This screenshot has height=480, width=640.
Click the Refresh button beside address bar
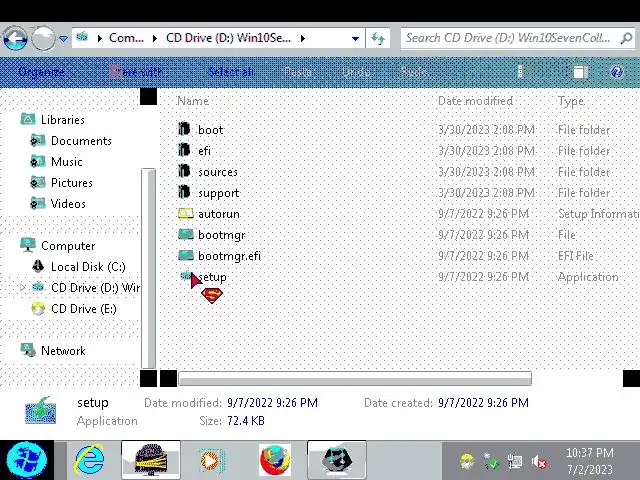click(378, 39)
